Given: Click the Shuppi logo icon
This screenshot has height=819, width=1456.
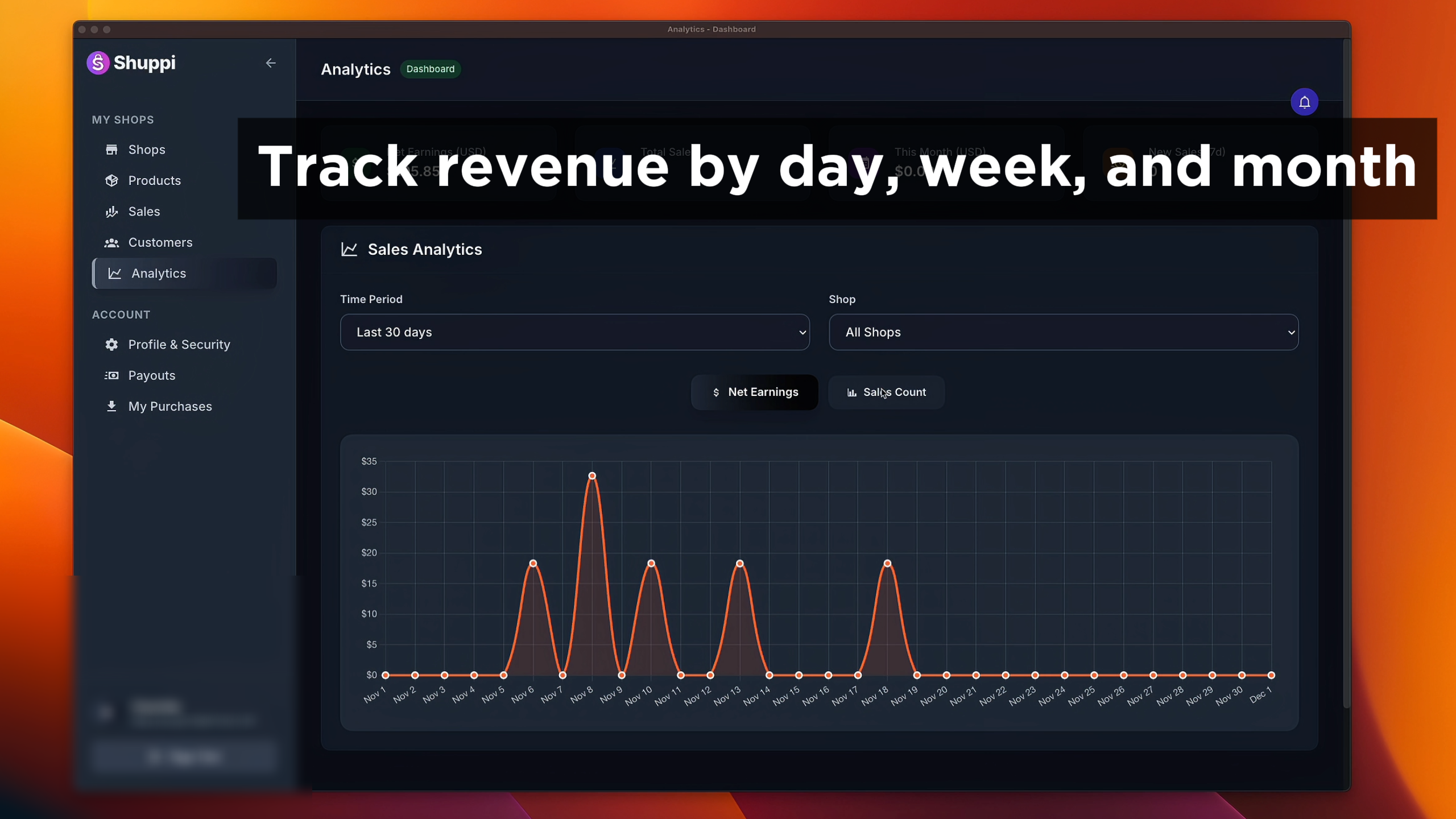Looking at the screenshot, I should (x=98, y=63).
